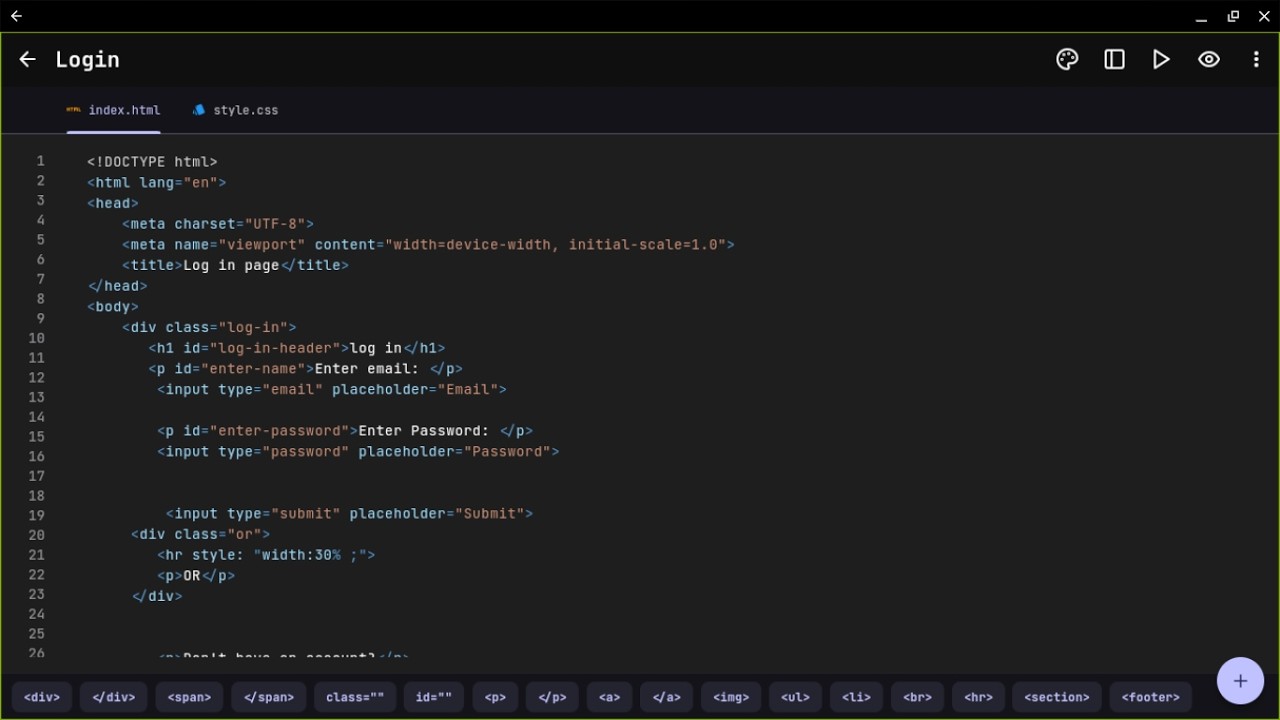Run the project with the play icon
The image size is (1280, 720).
[1161, 59]
